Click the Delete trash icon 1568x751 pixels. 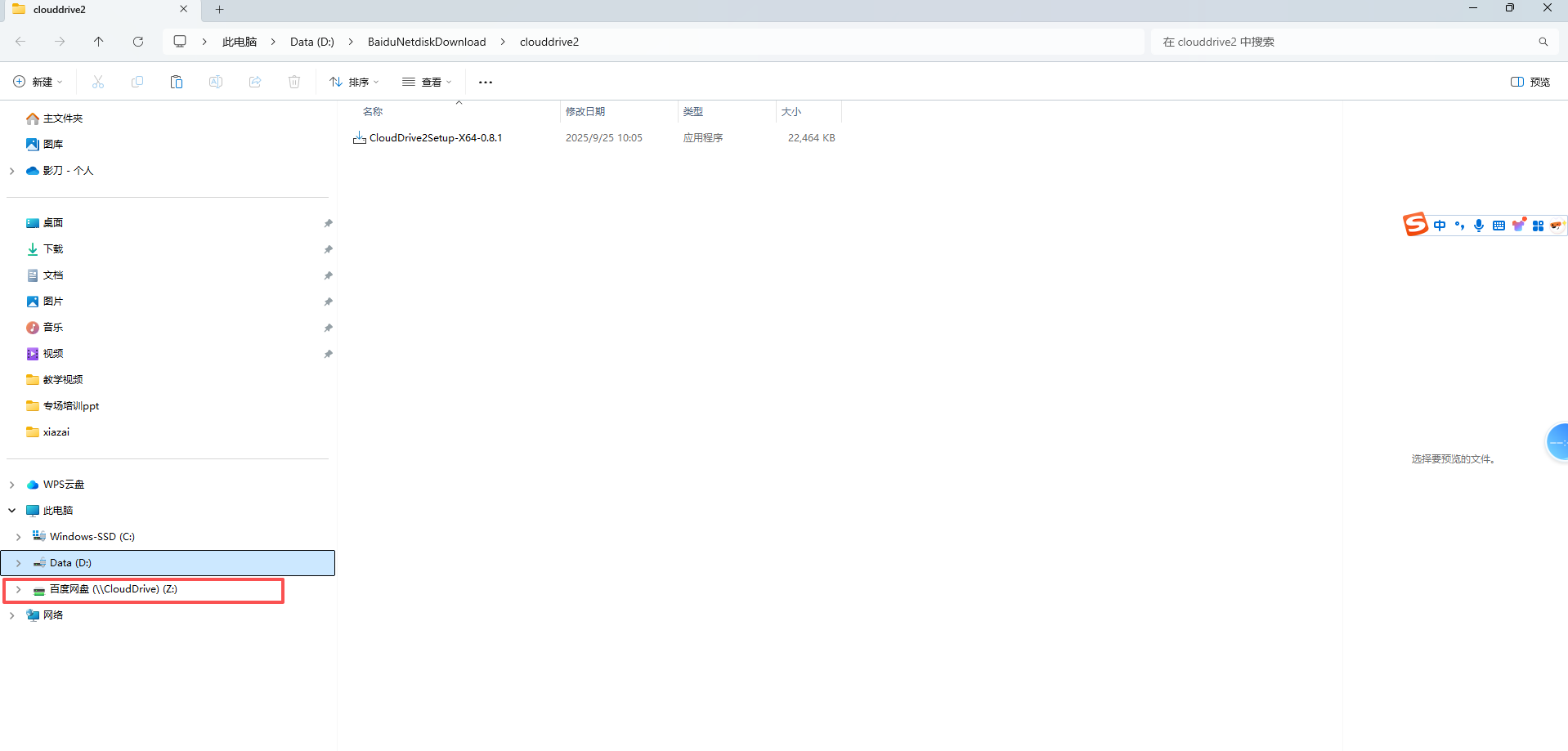[x=294, y=82]
